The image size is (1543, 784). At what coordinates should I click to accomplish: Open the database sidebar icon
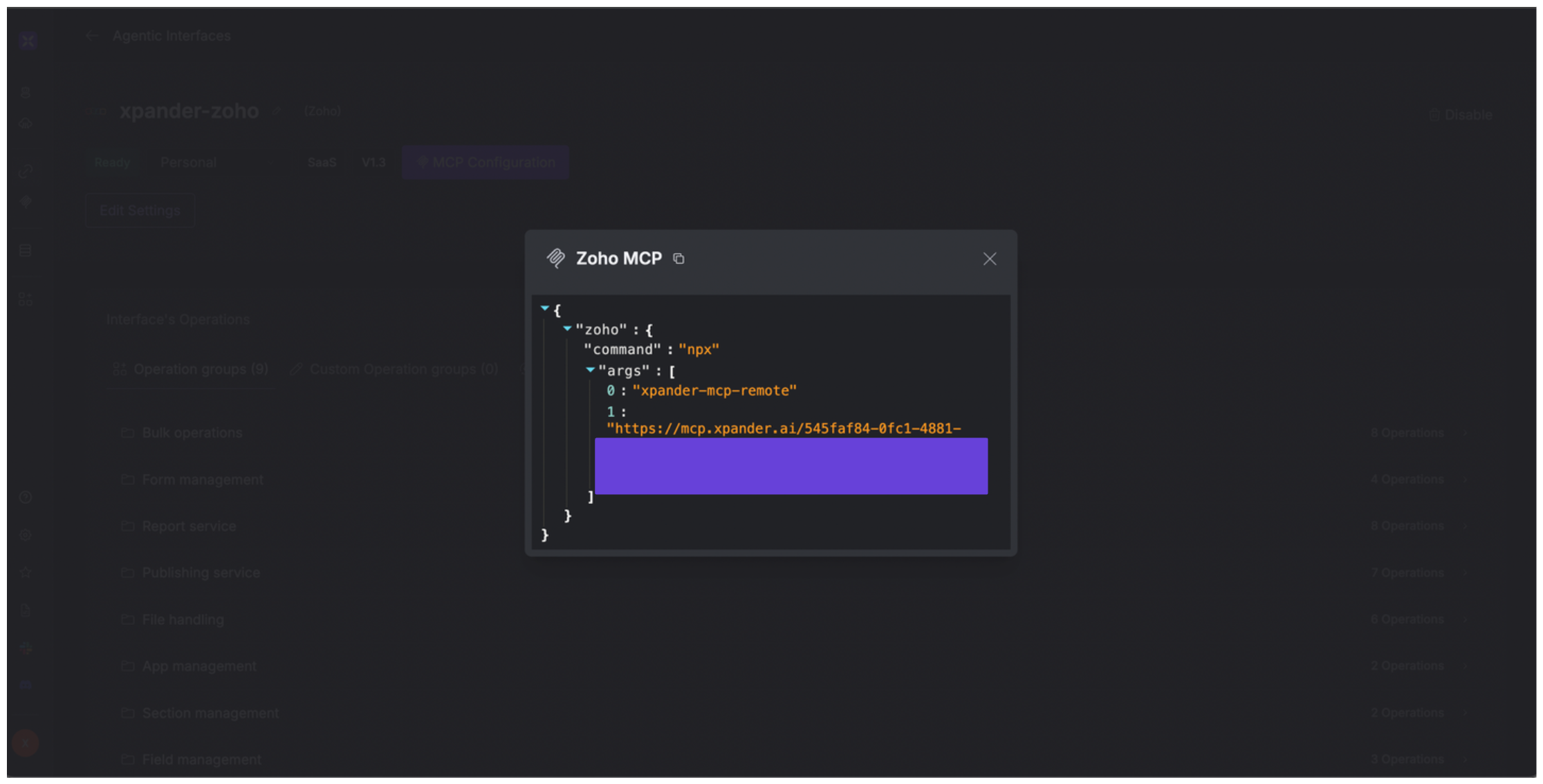(26, 250)
